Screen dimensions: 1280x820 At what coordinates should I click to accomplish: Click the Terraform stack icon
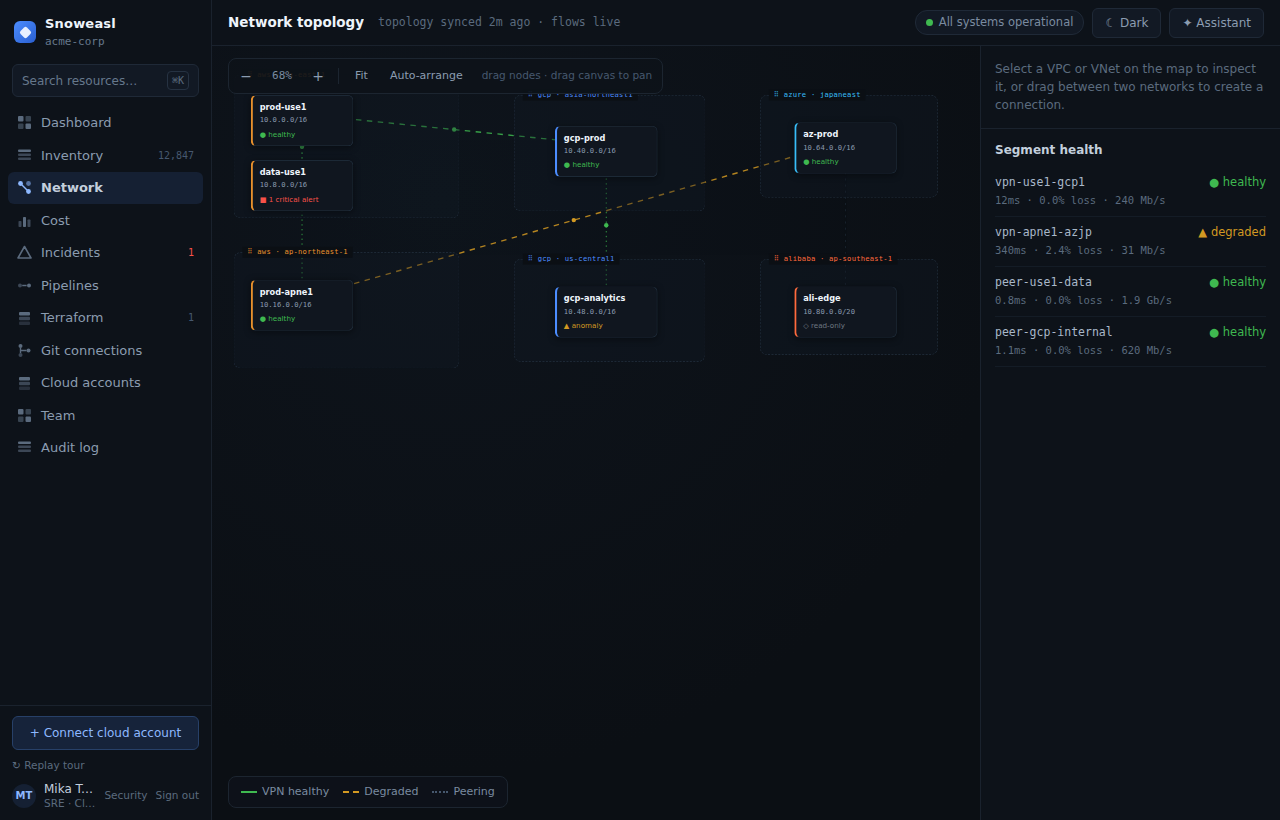point(25,318)
